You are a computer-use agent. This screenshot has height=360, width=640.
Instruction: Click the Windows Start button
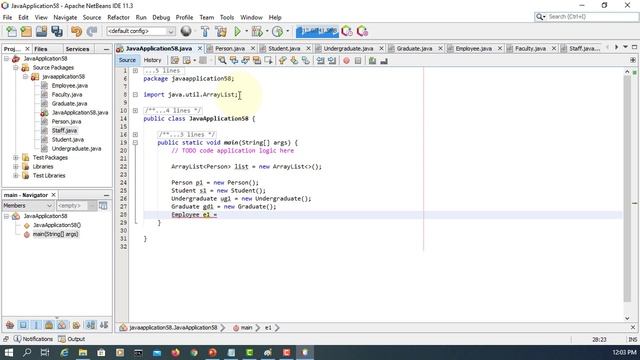coord(9,352)
